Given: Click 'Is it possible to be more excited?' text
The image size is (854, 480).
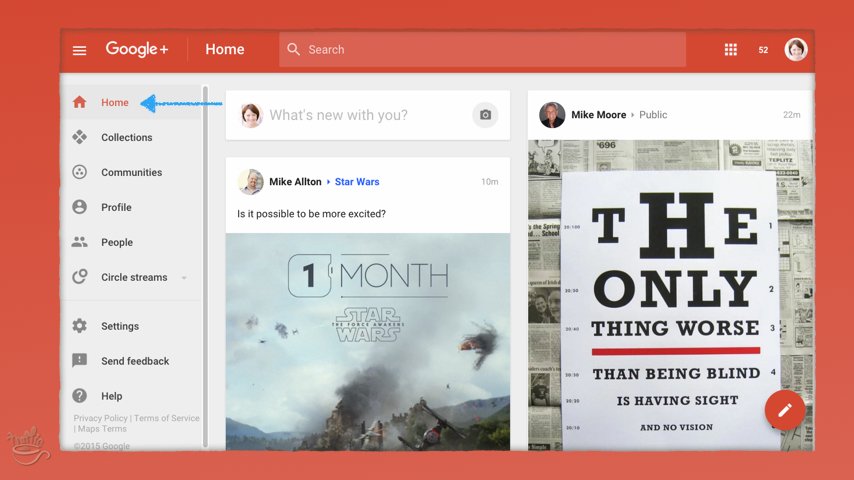Looking at the screenshot, I should (x=311, y=214).
